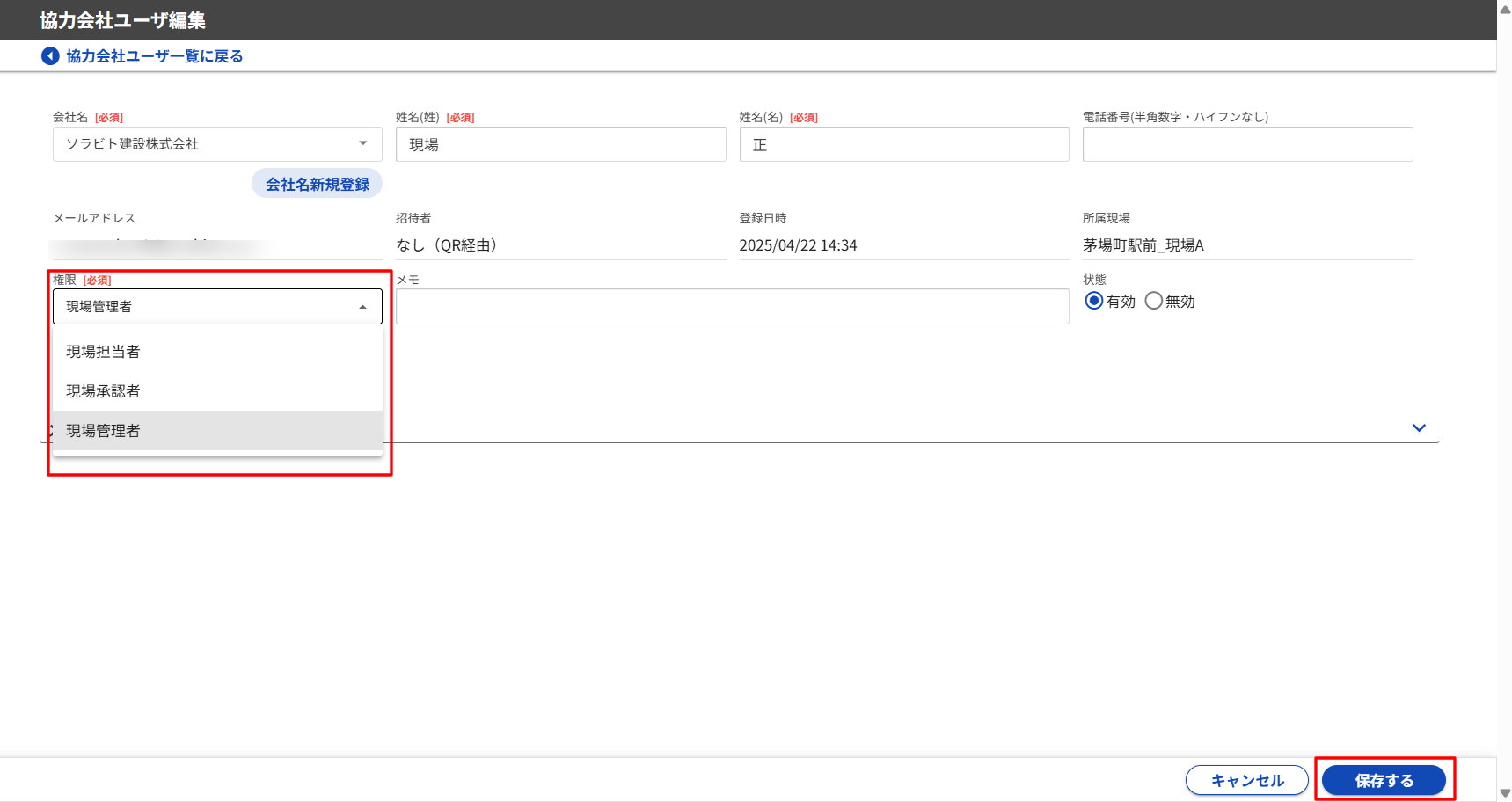Click the 会社名新規登録 button
The width and height of the screenshot is (1512, 802).
click(x=317, y=184)
